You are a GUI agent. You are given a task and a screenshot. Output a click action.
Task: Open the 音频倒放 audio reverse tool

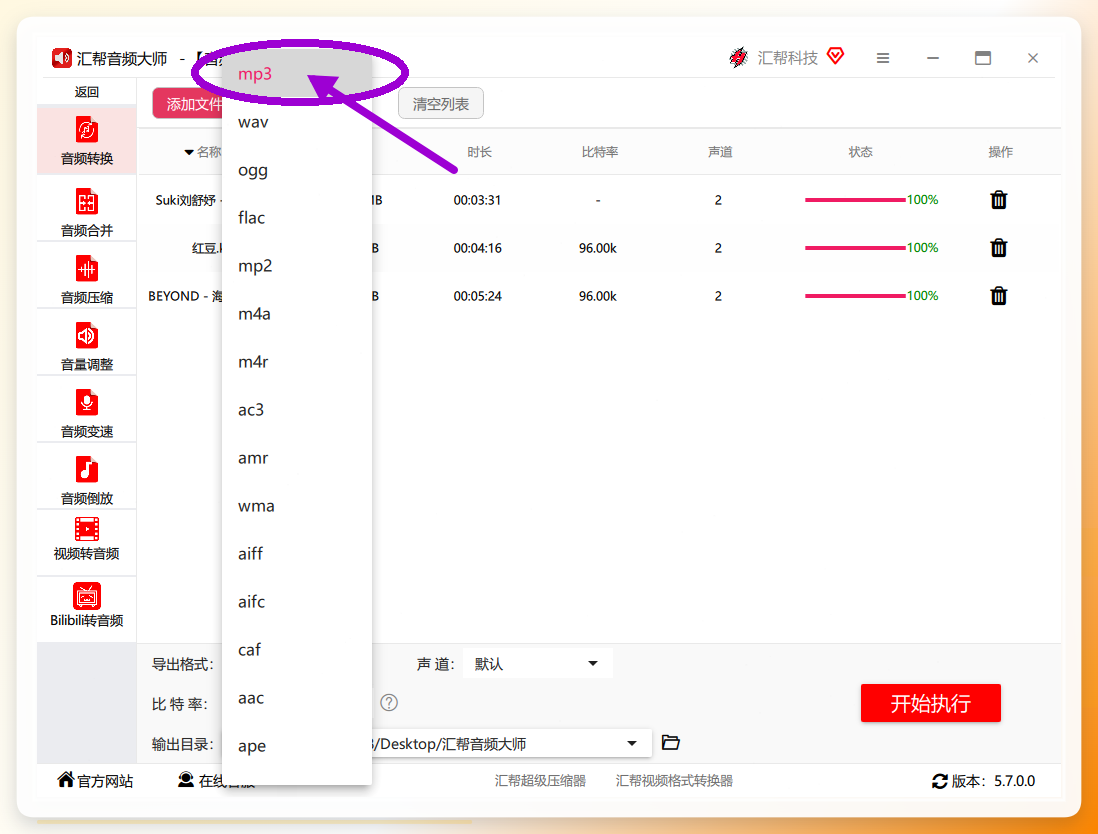click(x=87, y=480)
